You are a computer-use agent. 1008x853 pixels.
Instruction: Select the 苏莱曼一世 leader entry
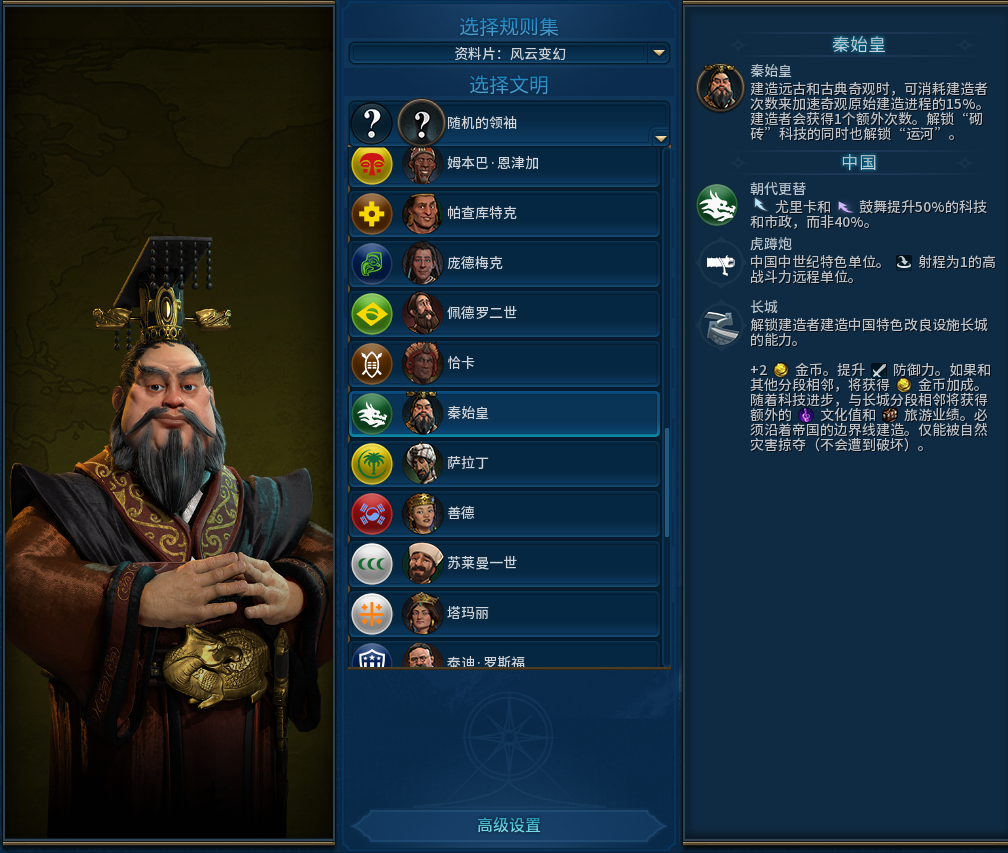click(505, 564)
